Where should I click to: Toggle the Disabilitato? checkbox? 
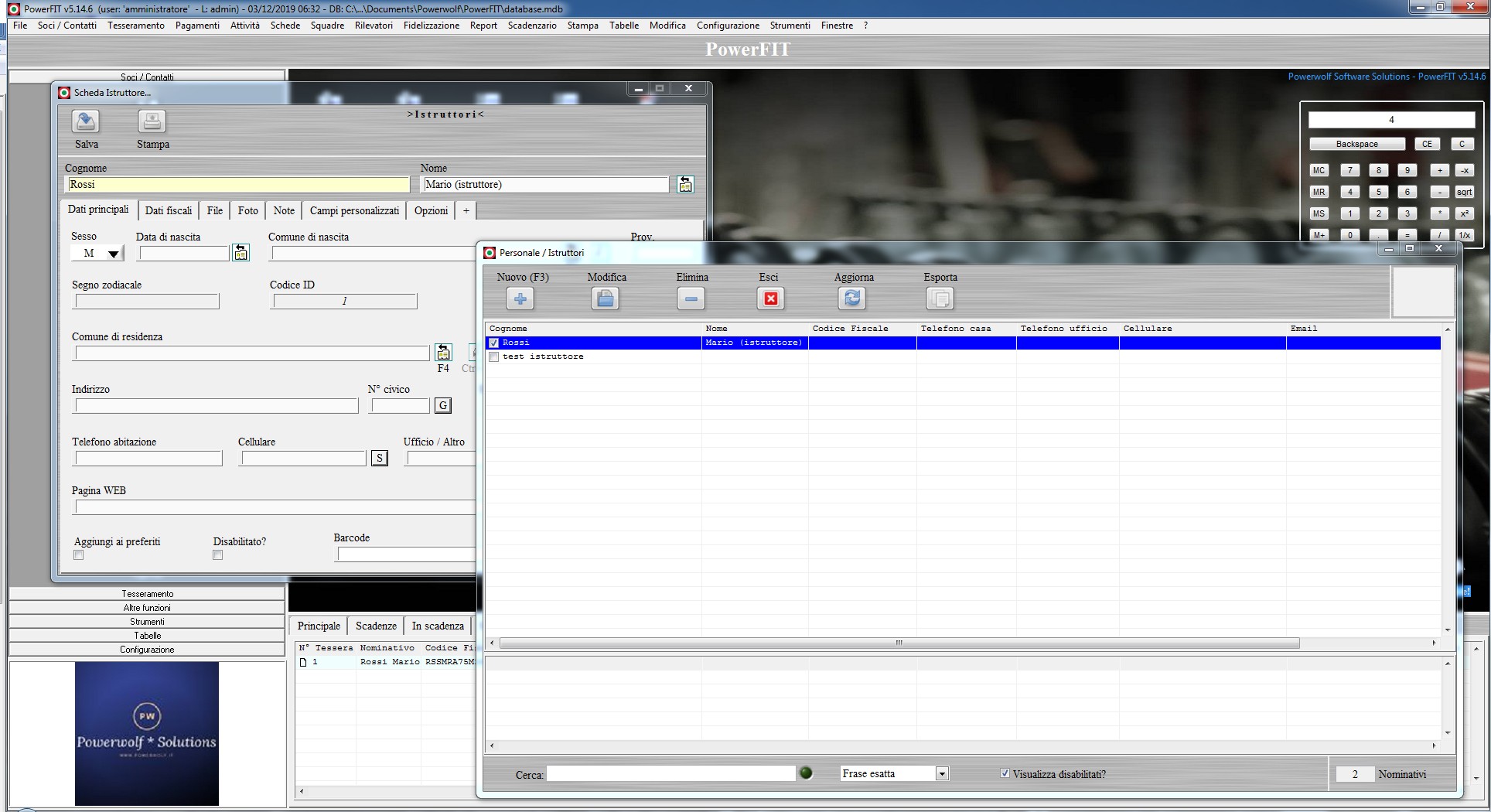click(x=217, y=555)
